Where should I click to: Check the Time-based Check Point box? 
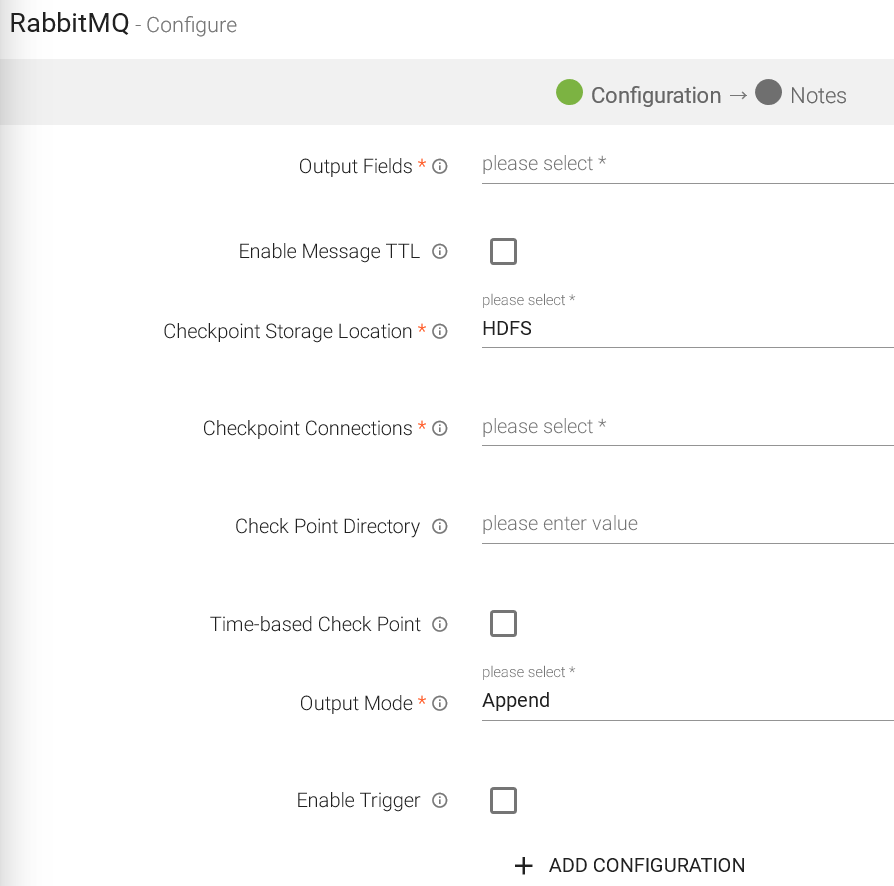pos(503,623)
